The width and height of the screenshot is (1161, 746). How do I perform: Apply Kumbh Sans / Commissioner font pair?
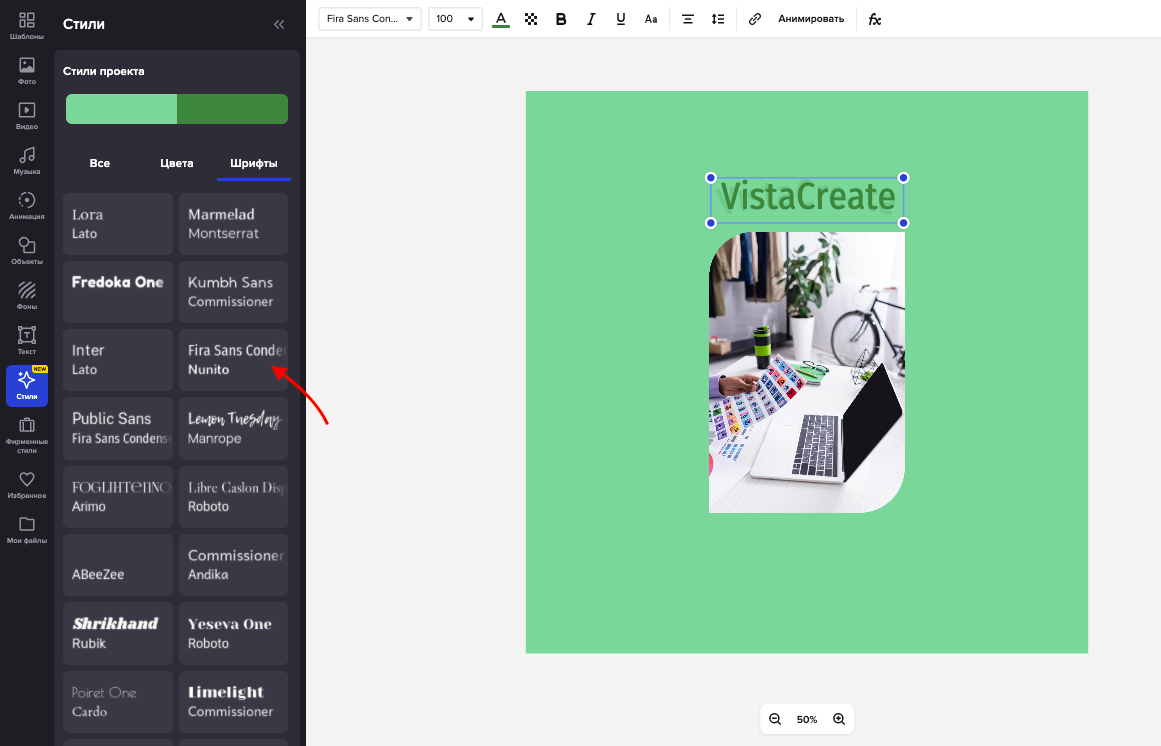coord(233,292)
